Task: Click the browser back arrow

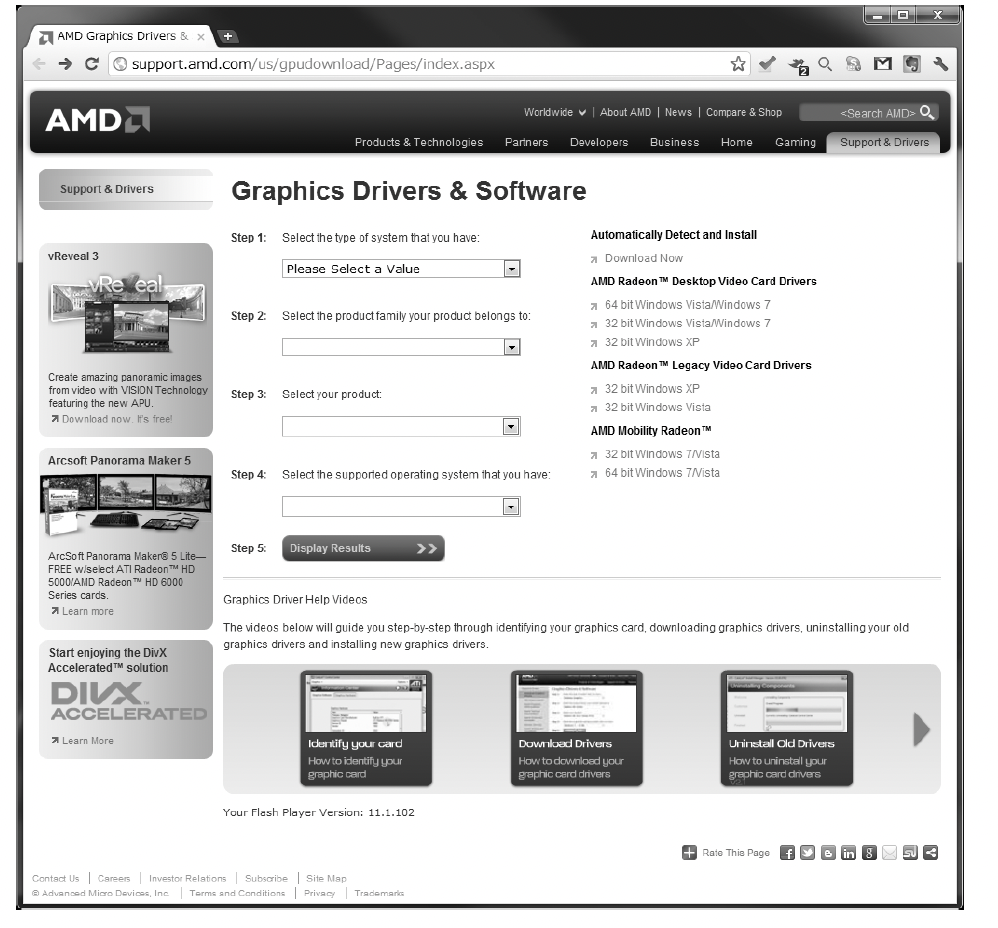Action: click(39, 64)
